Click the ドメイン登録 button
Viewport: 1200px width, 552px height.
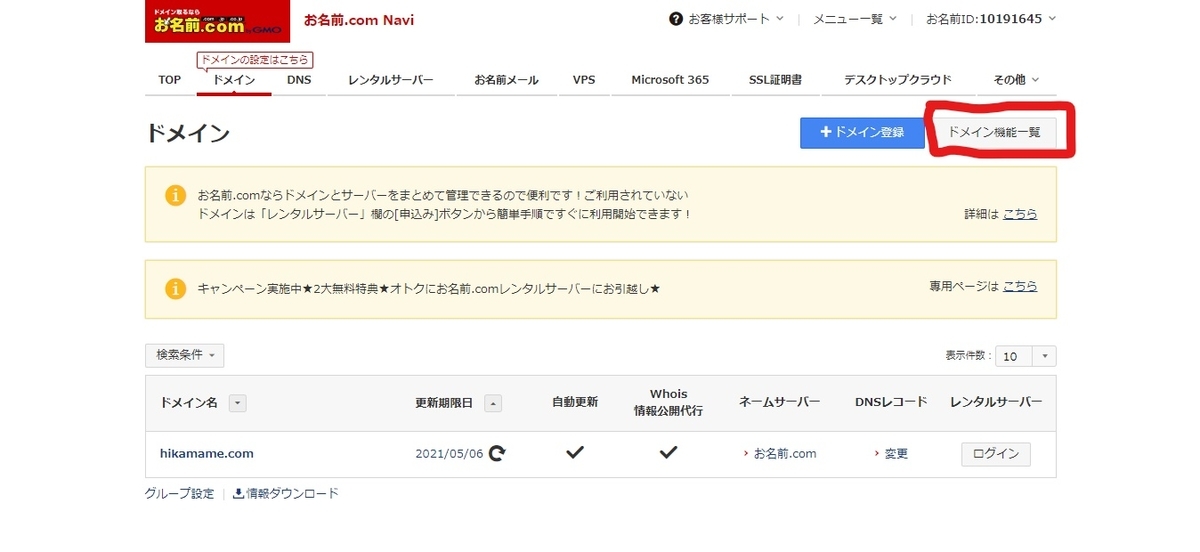[x=862, y=132]
